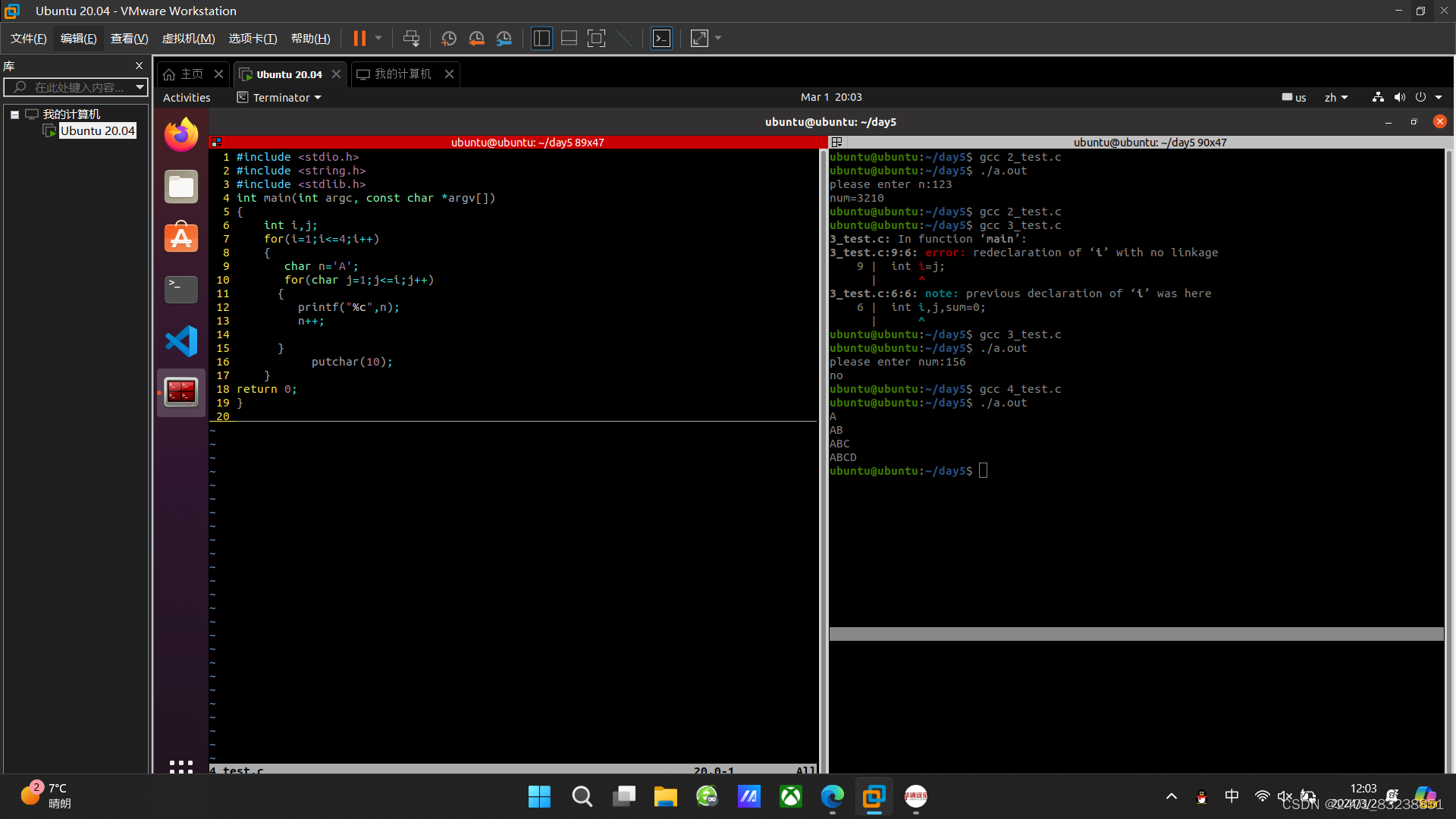Click the right terminal pane's horizontal scrollbar

pos(1135,634)
